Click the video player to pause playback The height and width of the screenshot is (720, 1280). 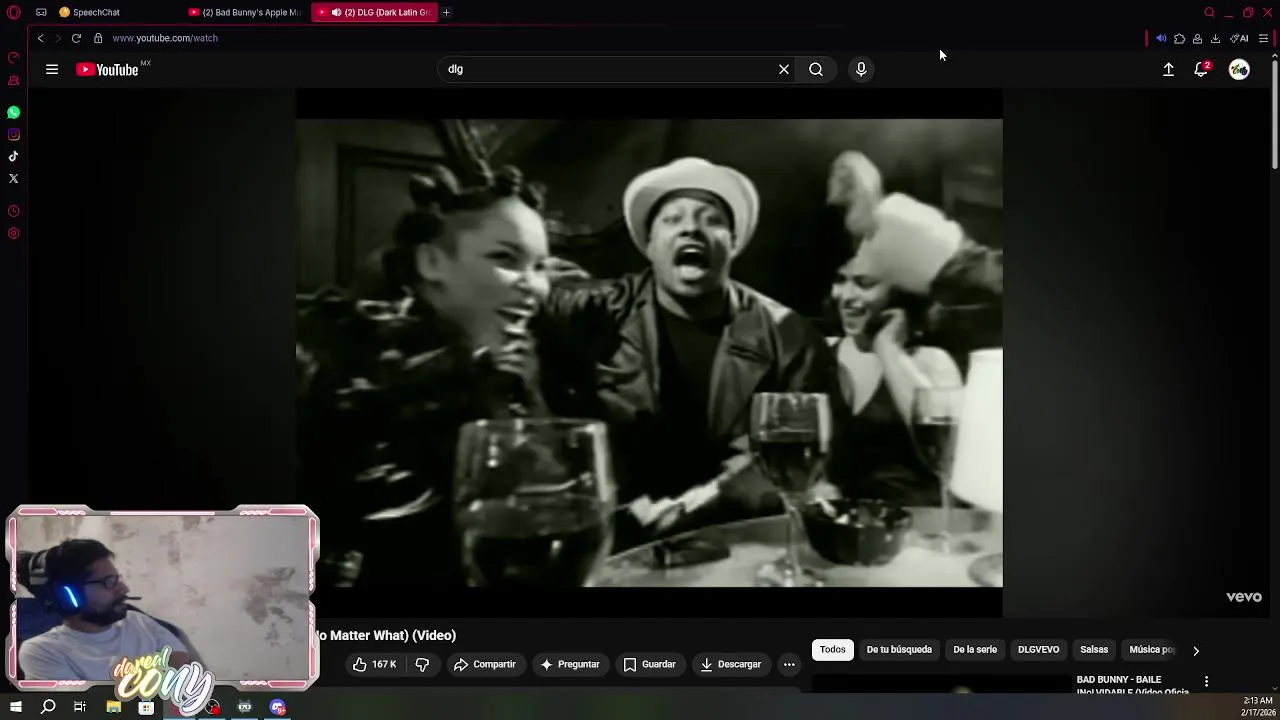(649, 352)
